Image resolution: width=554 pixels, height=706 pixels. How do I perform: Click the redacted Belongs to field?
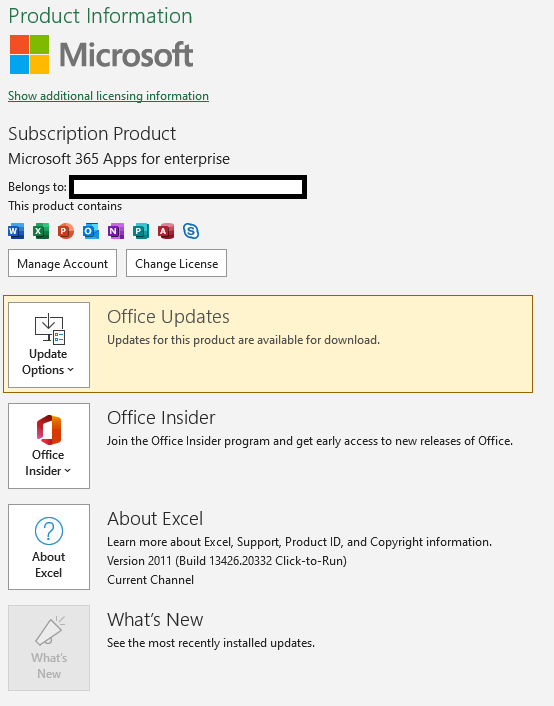188,187
